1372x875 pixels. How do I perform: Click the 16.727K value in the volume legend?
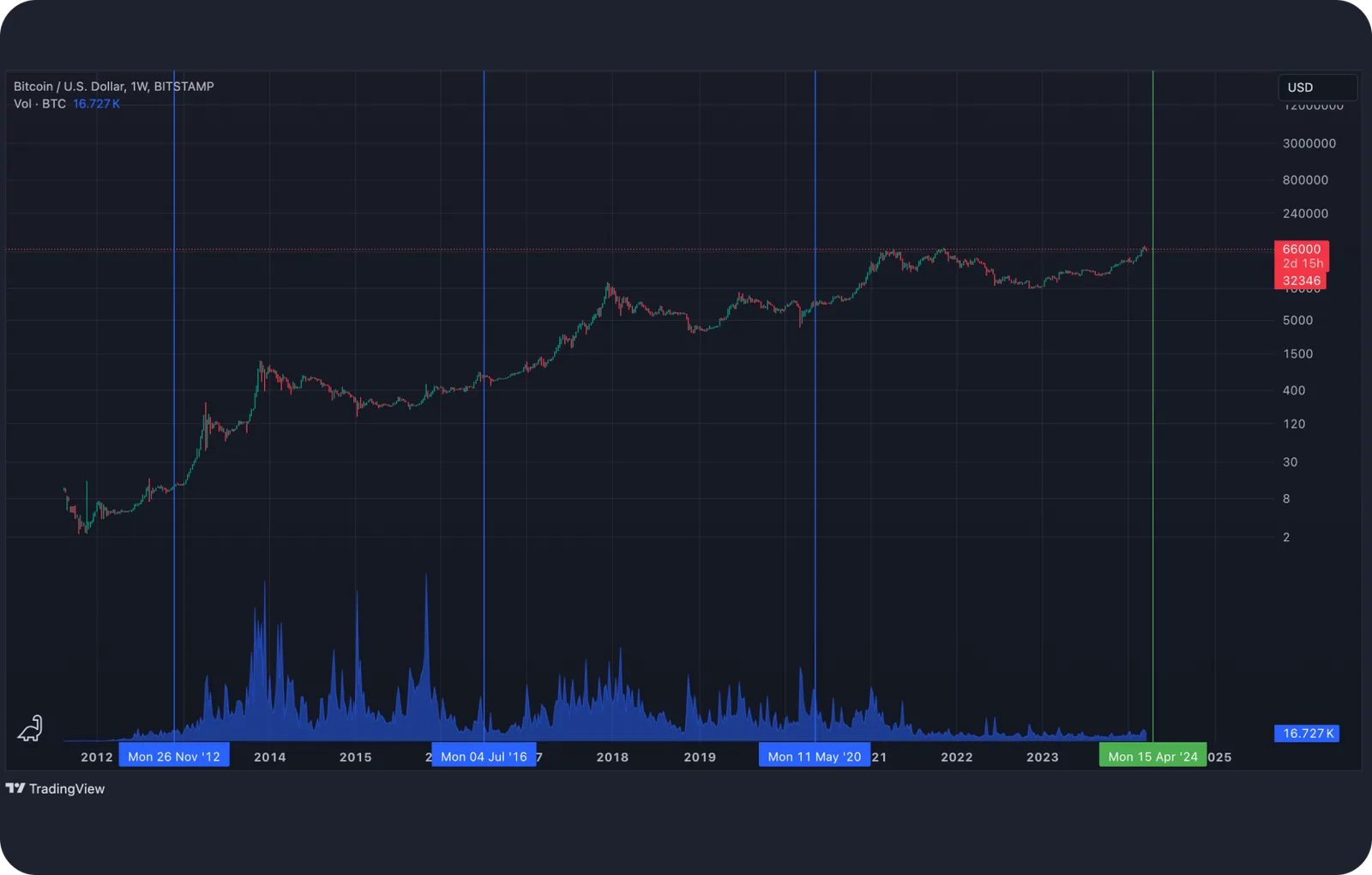click(x=96, y=104)
